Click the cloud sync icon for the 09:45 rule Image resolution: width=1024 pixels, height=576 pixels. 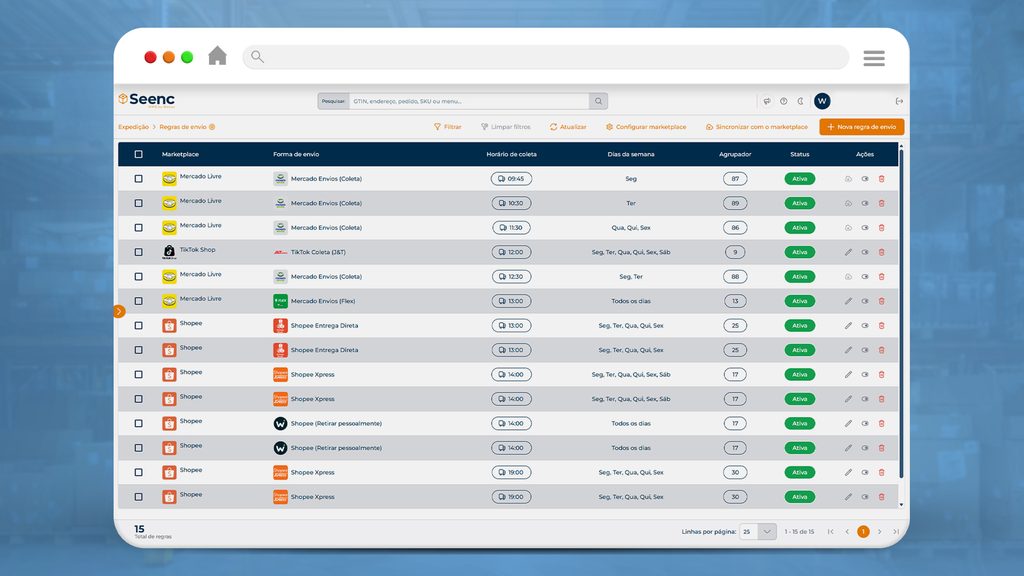(x=848, y=179)
